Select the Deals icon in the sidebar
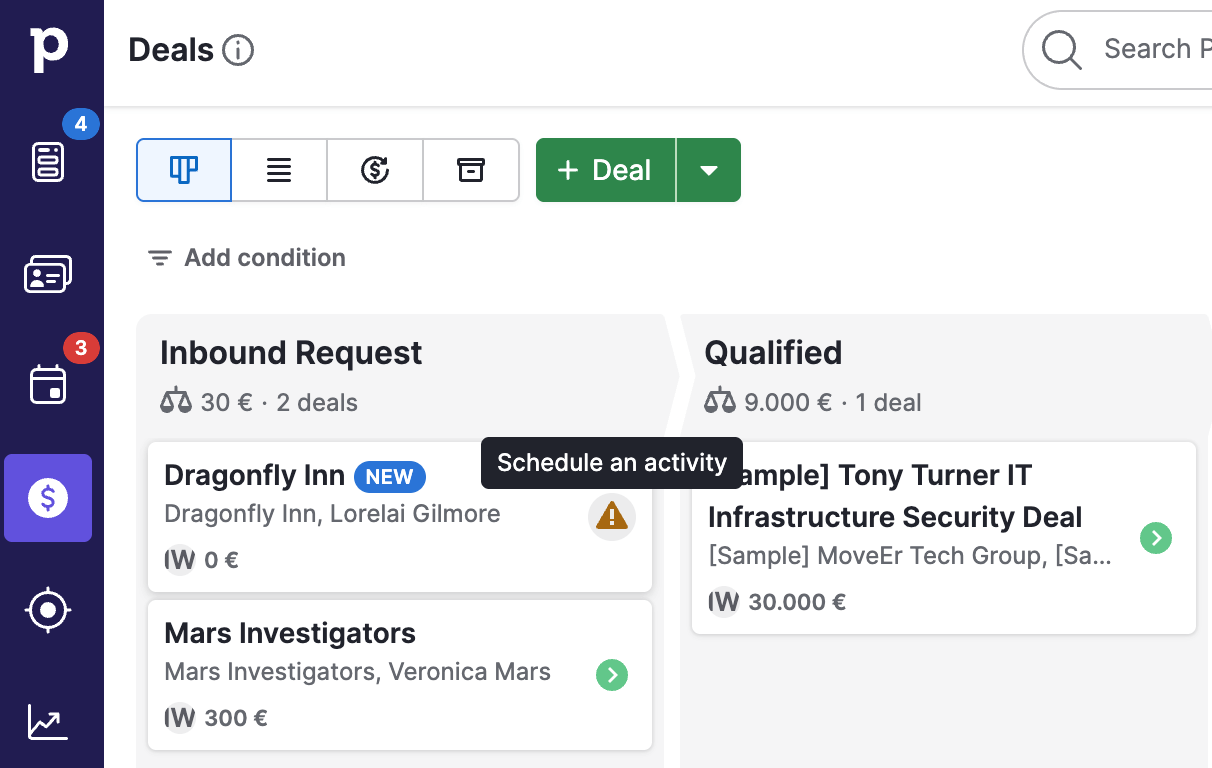This screenshot has width=1212, height=768. coord(48,497)
